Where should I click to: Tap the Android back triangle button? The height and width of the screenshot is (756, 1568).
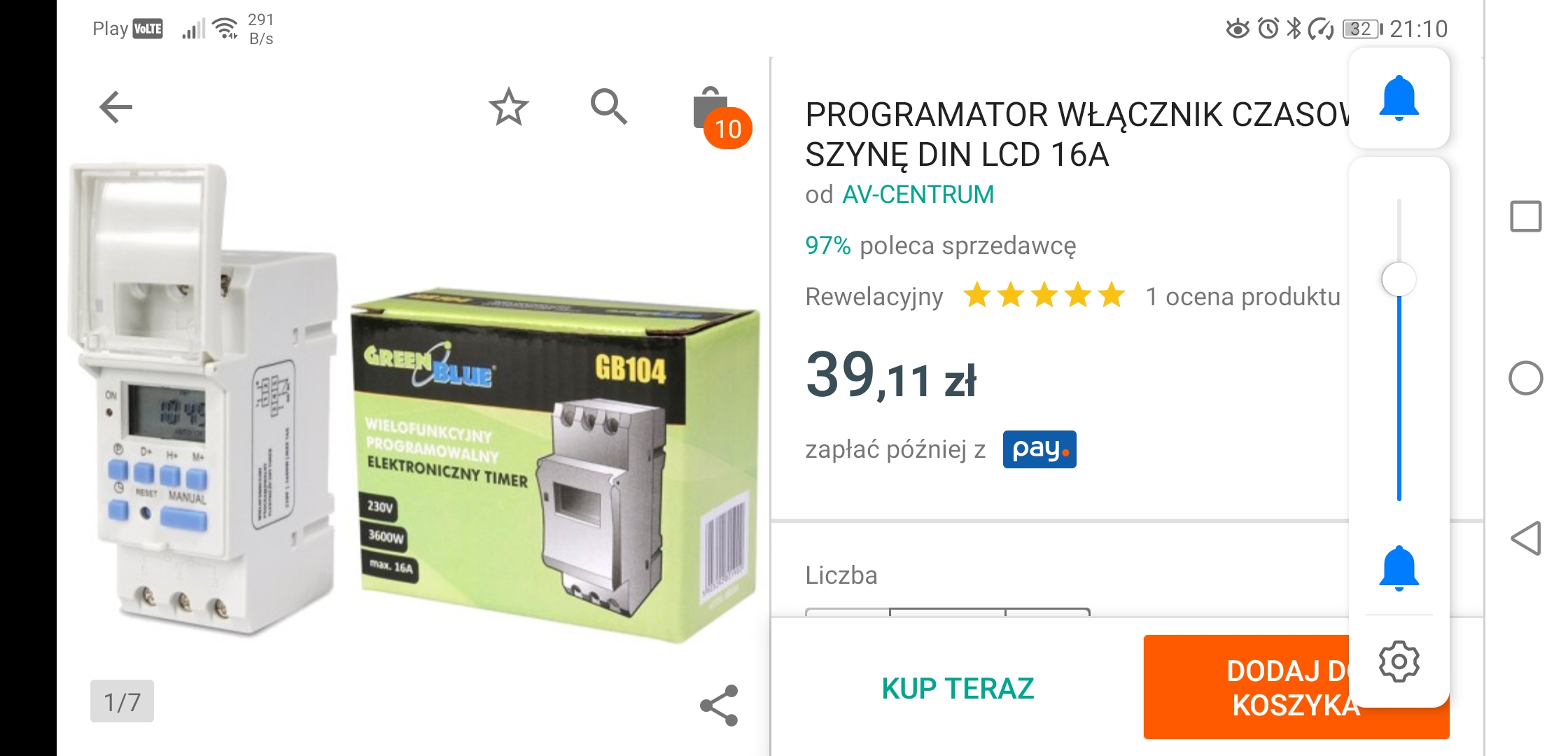pyautogui.click(x=1525, y=538)
